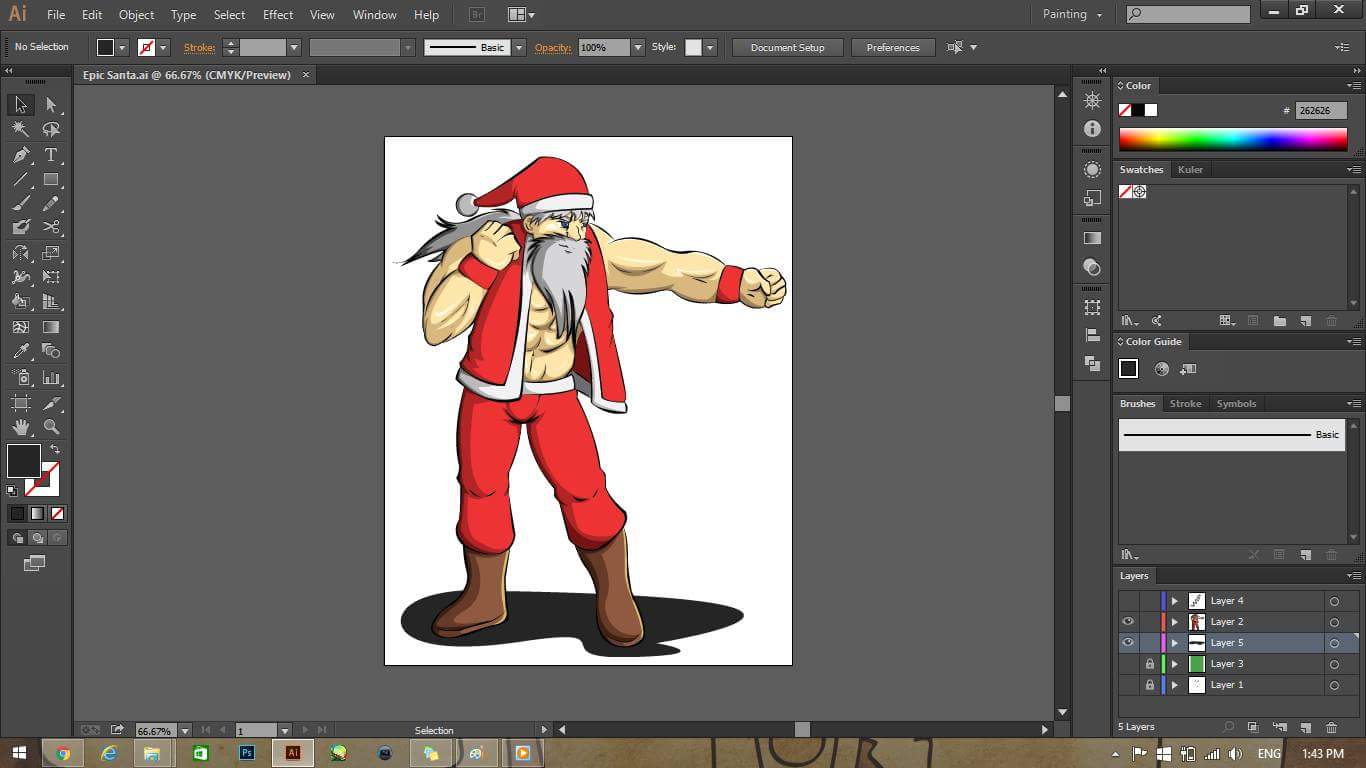
Task: Select the Paintbrush tool
Action: 20,204
